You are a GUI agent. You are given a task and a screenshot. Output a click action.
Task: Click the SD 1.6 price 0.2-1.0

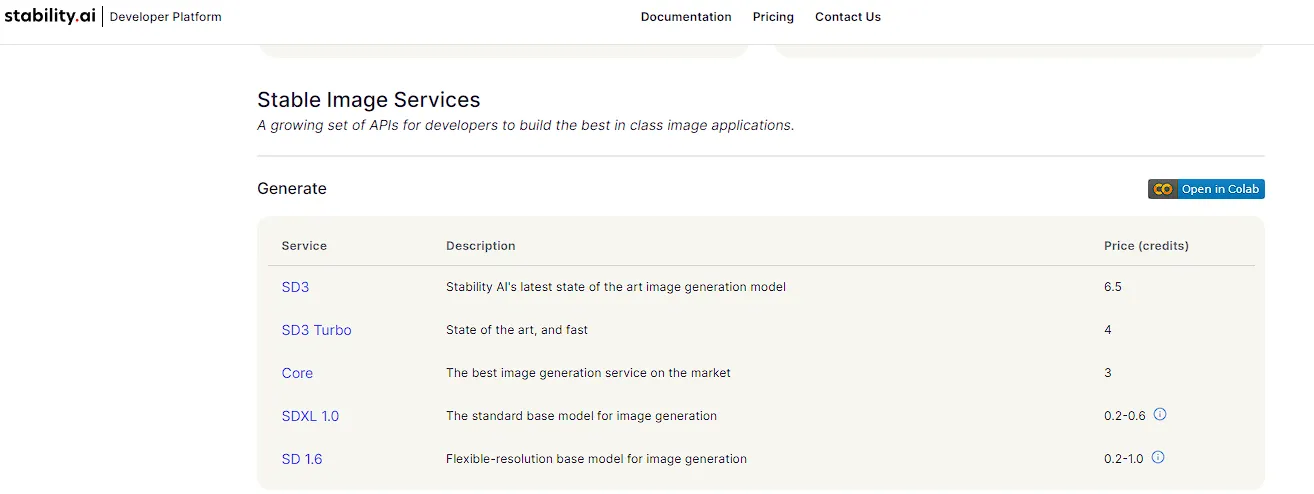coord(1124,459)
